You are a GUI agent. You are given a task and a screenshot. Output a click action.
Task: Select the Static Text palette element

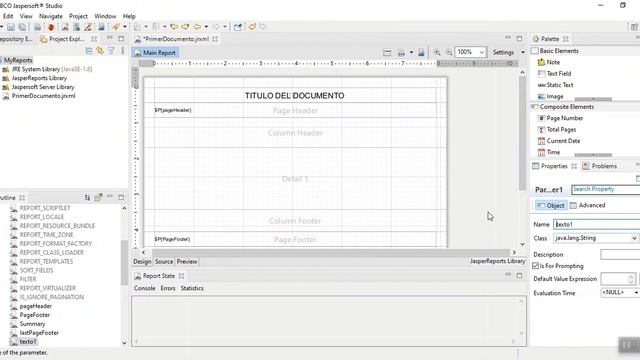[556, 85]
